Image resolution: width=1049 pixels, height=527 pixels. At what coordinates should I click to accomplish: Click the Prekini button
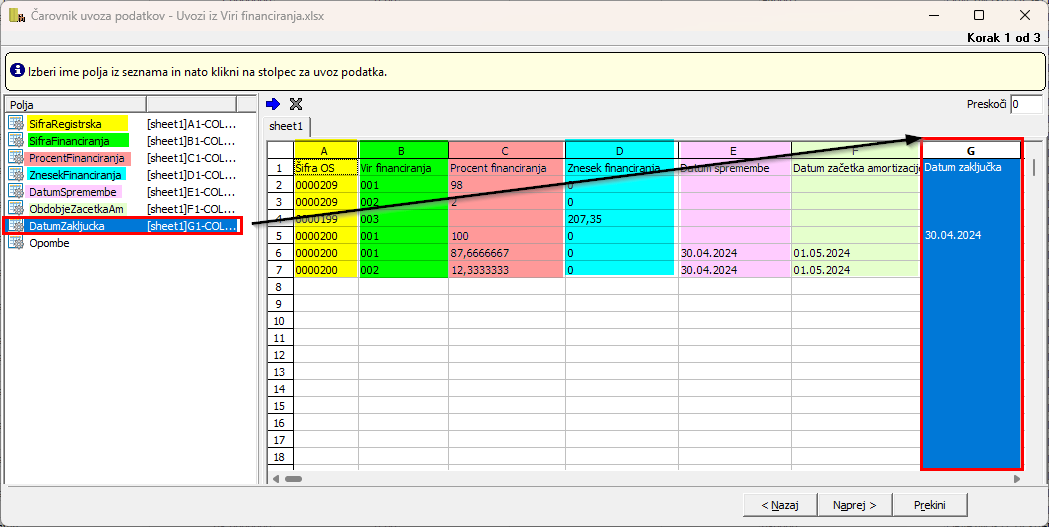tap(930, 505)
